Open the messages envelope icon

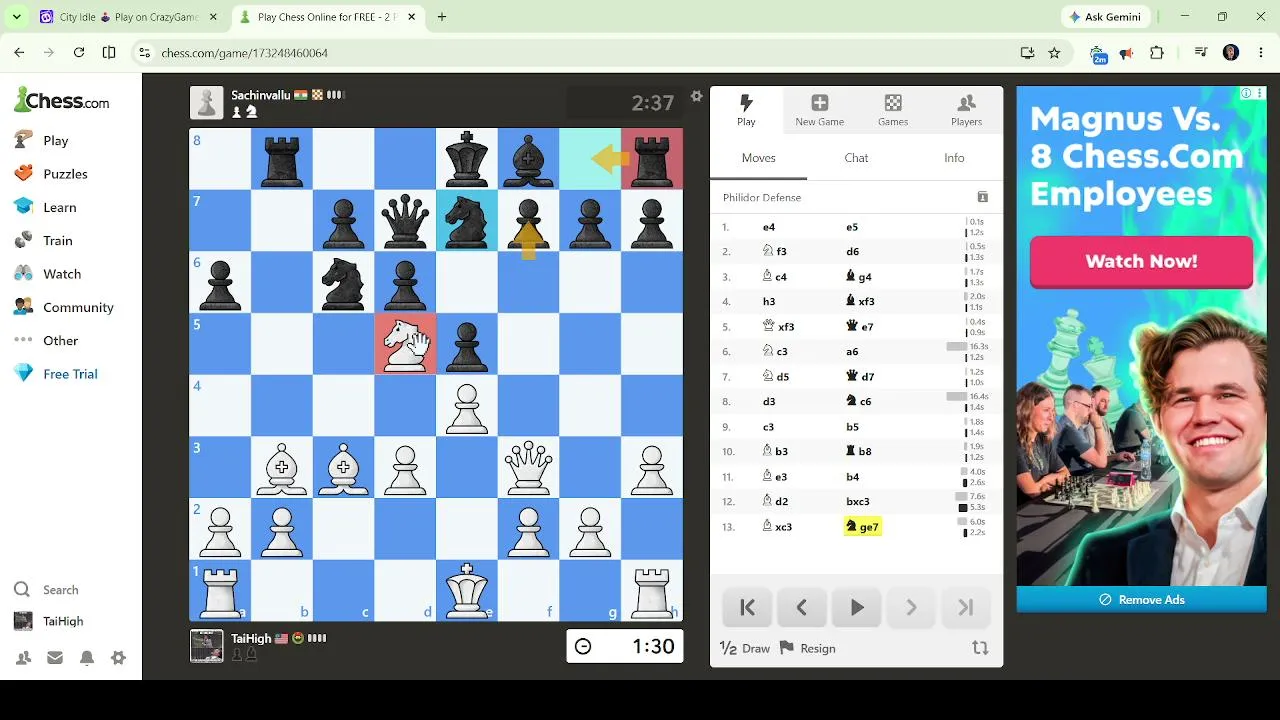point(55,657)
